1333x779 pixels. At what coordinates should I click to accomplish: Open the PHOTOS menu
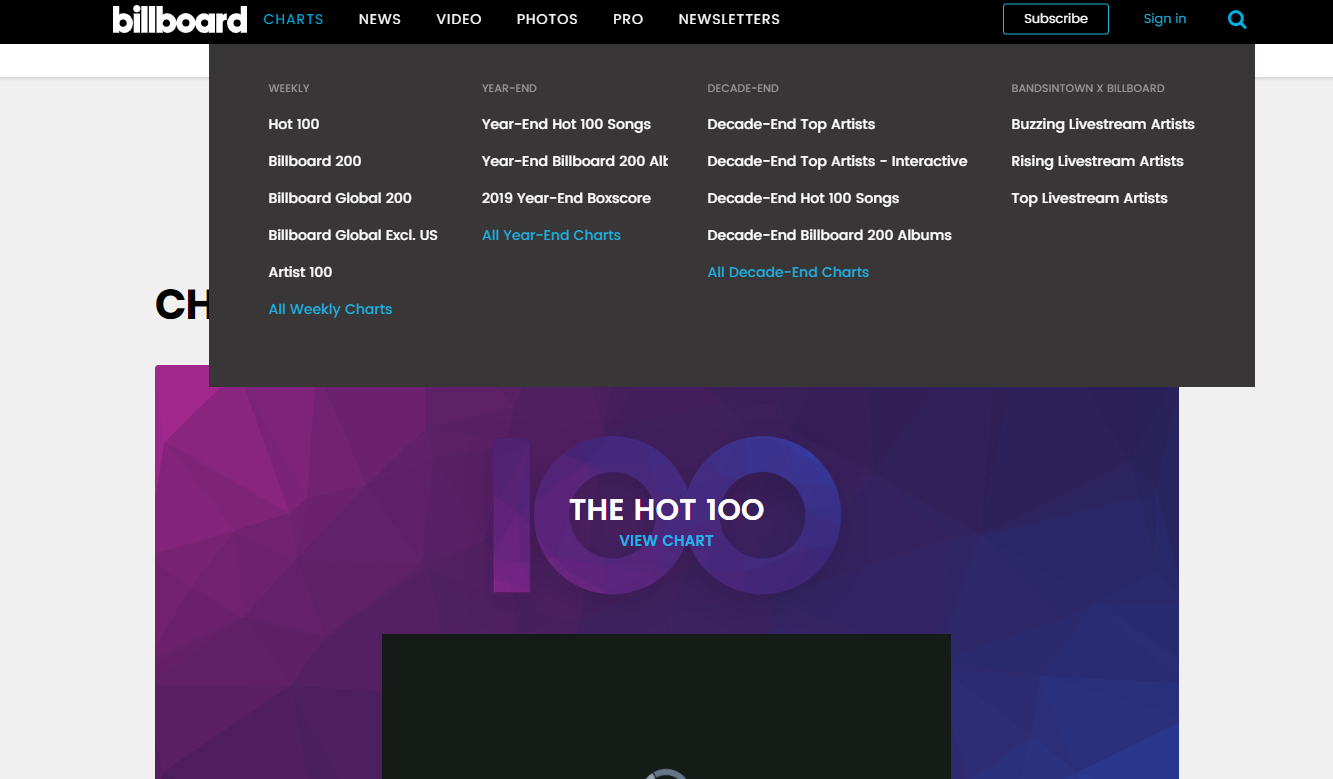[547, 19]
